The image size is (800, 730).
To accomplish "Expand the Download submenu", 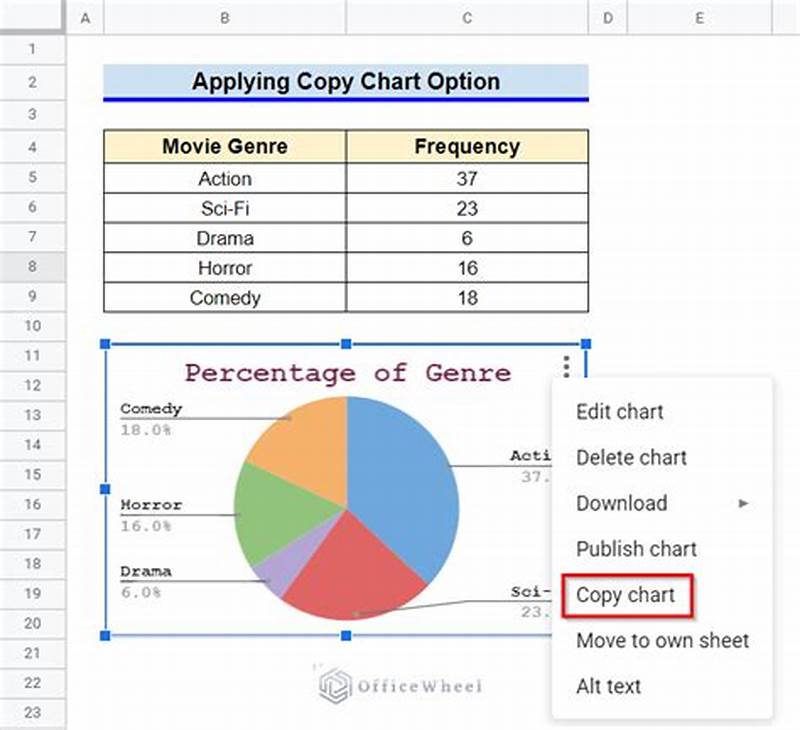I will tap(622, 503).
